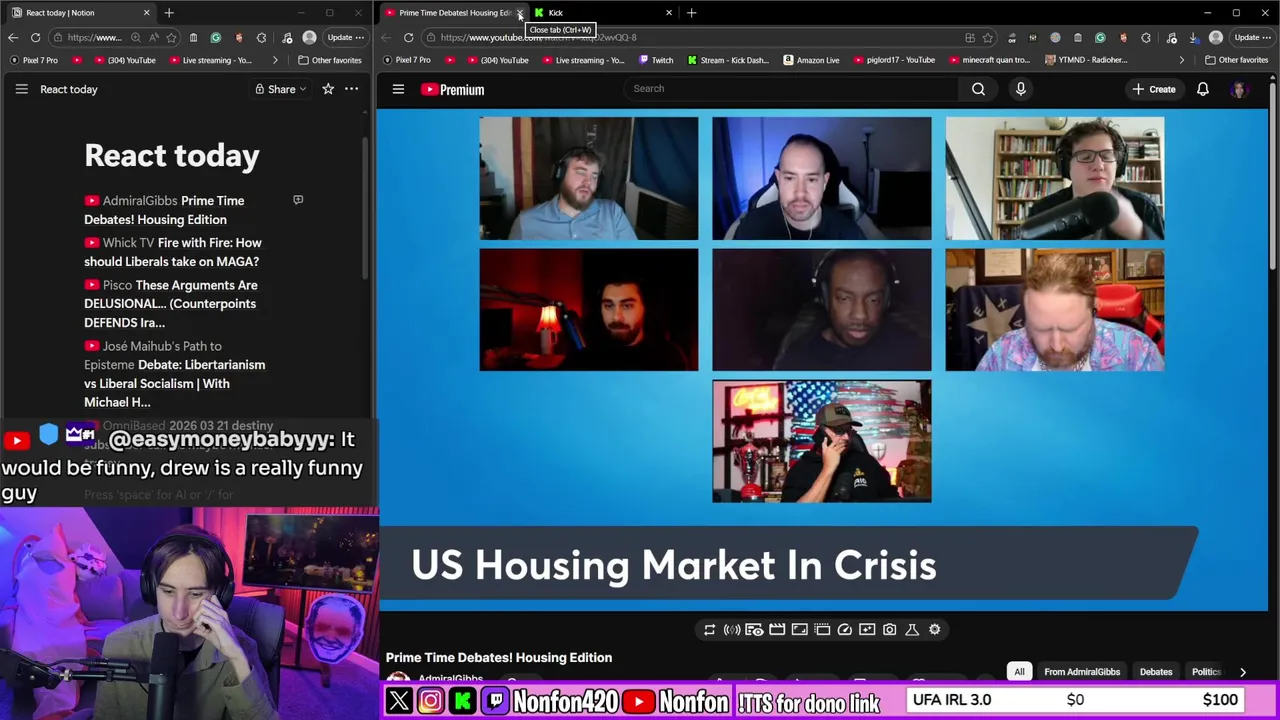Click the flask icon in player toolbar
Viewport: 1280px width, 720px height.
point(912,629)
